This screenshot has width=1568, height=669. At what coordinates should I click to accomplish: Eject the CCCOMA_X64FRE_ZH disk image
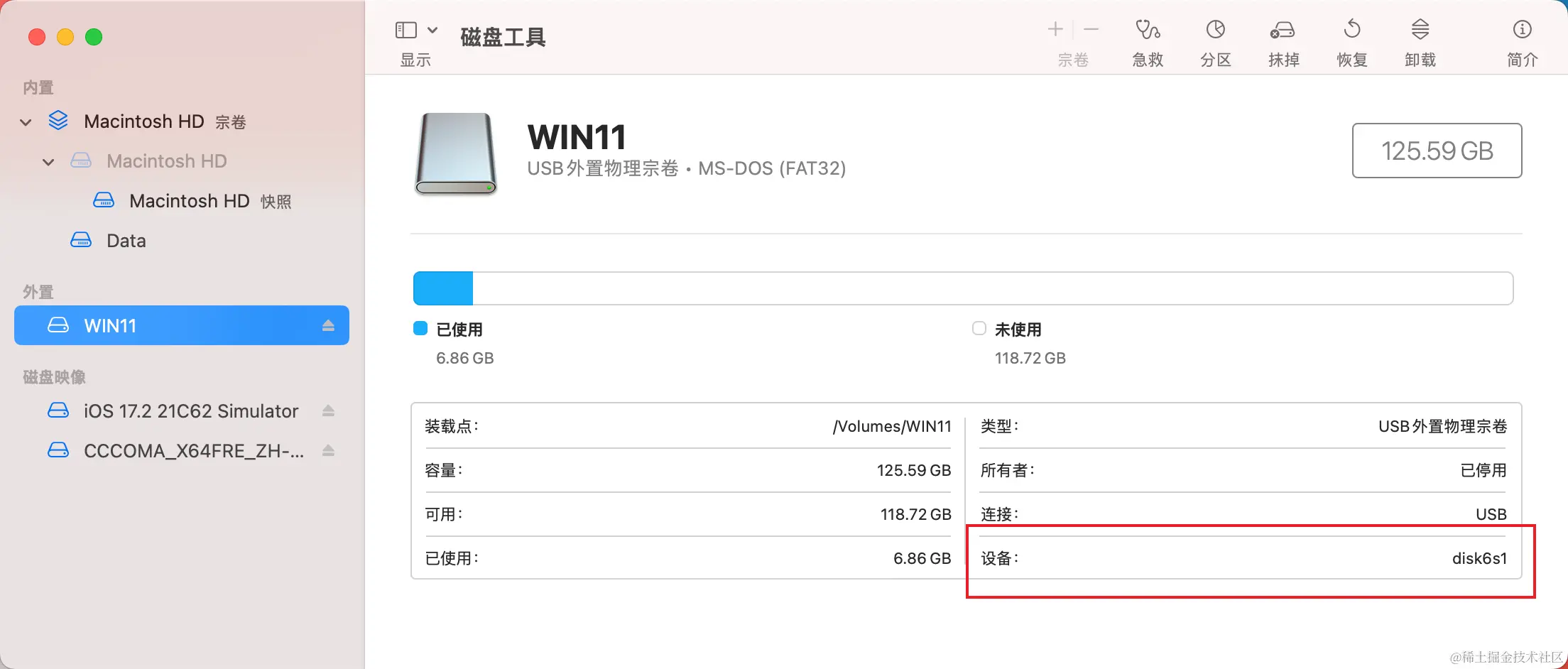[328, 450]
